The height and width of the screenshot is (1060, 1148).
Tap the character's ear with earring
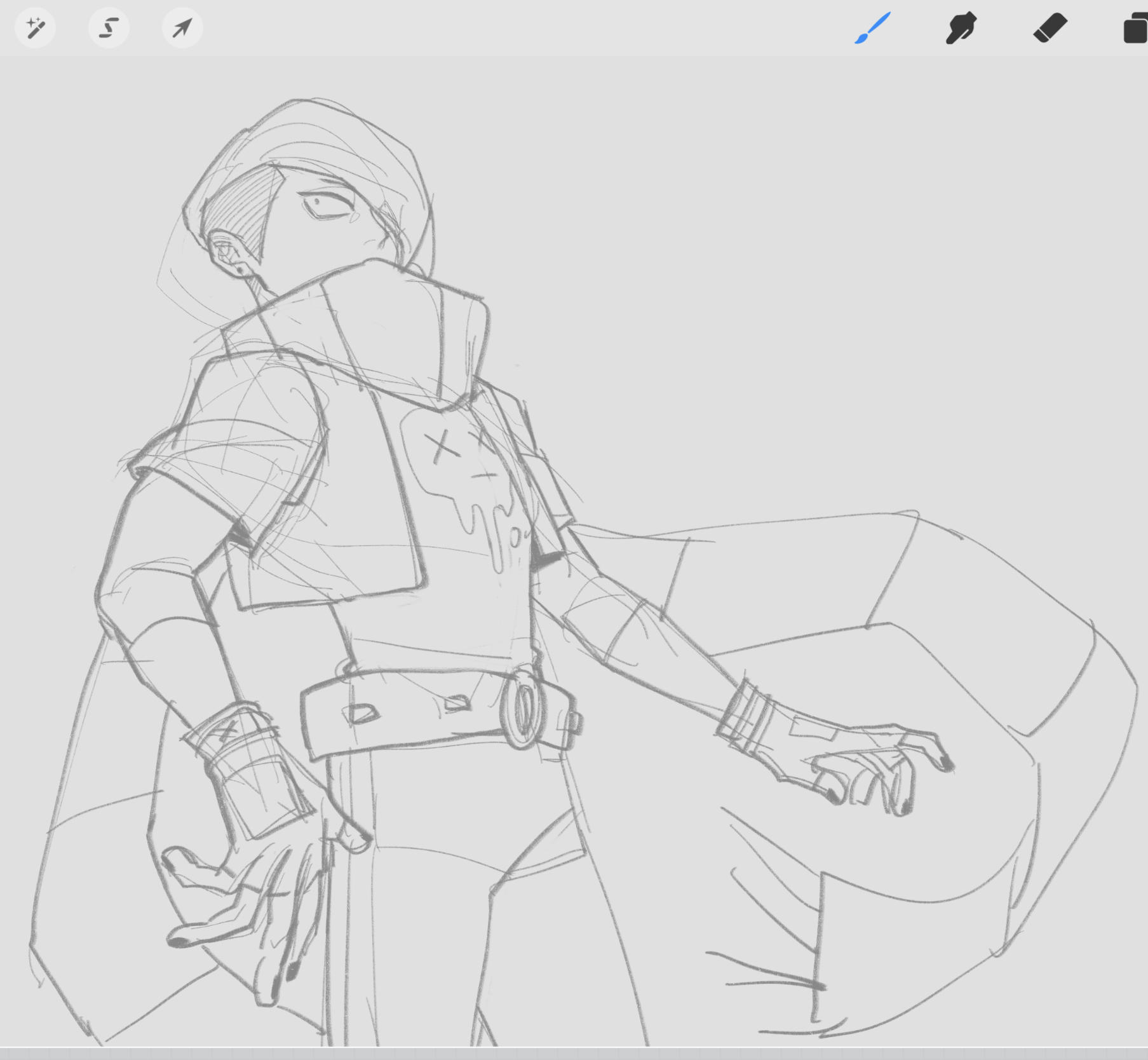tap(226, 254)
